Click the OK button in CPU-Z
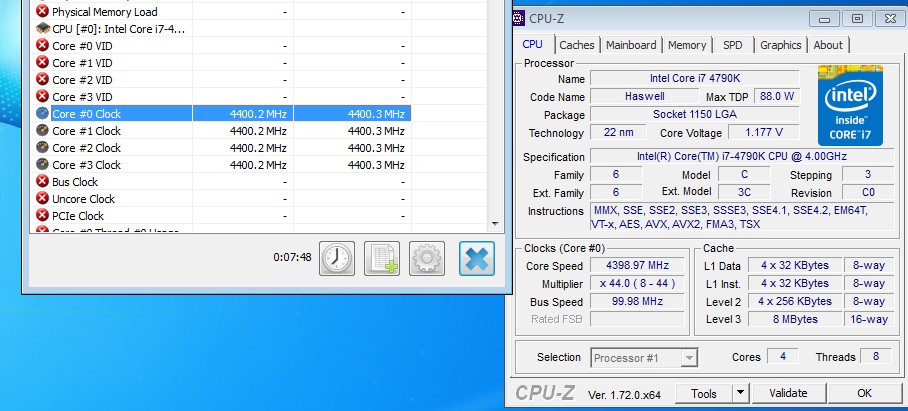 (864, 393)
